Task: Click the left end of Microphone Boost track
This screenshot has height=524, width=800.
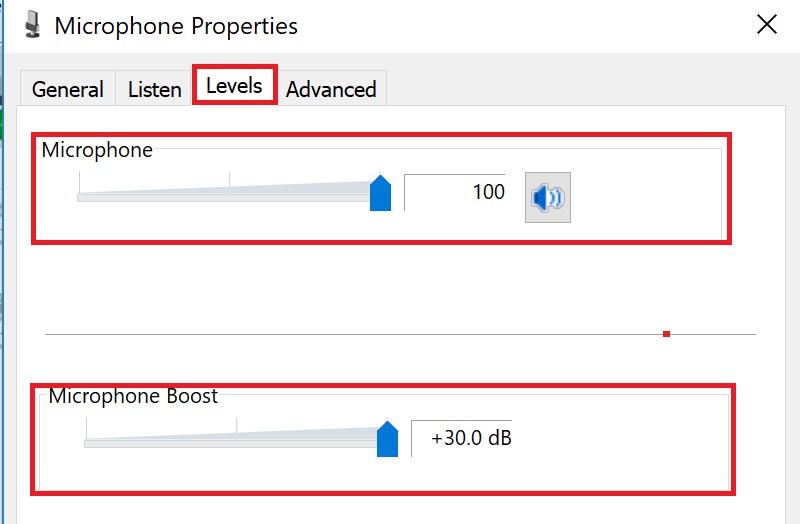Action: point(87,443)
